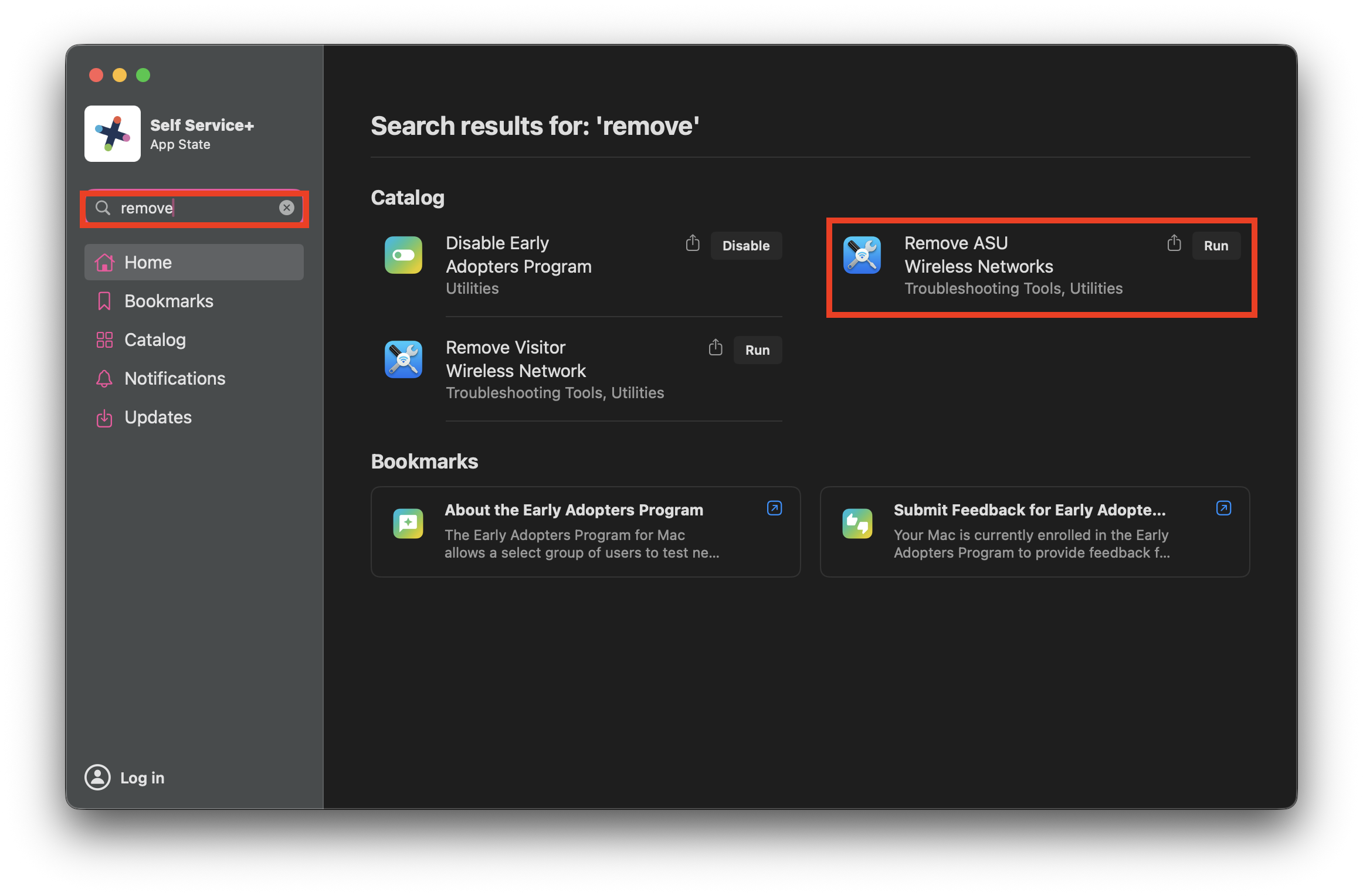Run Remove ASU Wireless Networks

[1216, 246]
